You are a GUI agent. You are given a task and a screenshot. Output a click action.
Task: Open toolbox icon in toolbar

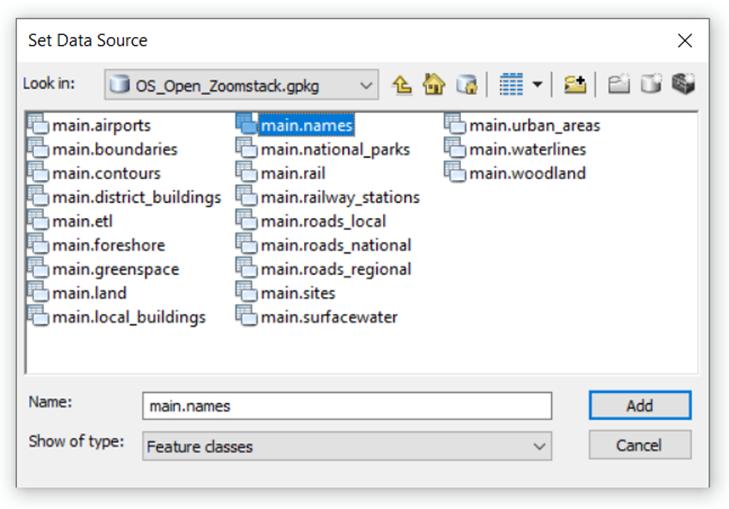(x=683, y=84)
